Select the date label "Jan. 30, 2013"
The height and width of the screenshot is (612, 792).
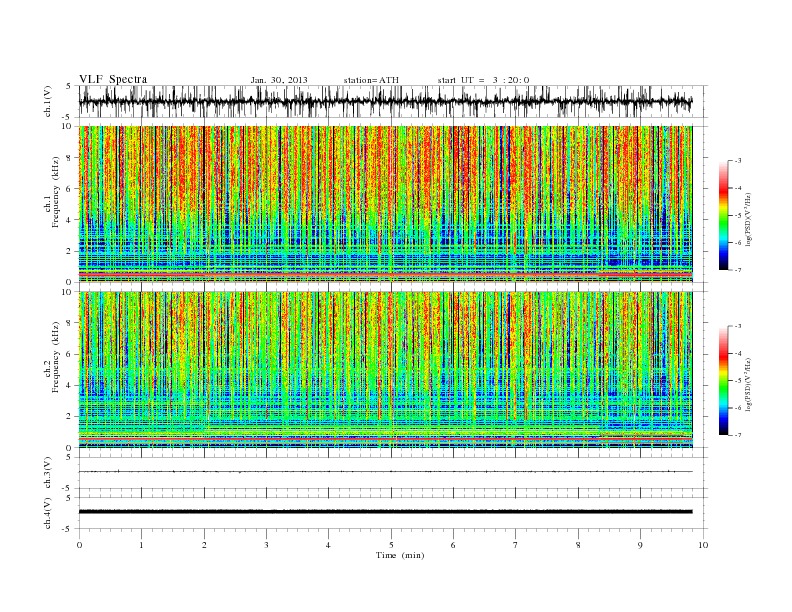(x=279, y=80)
